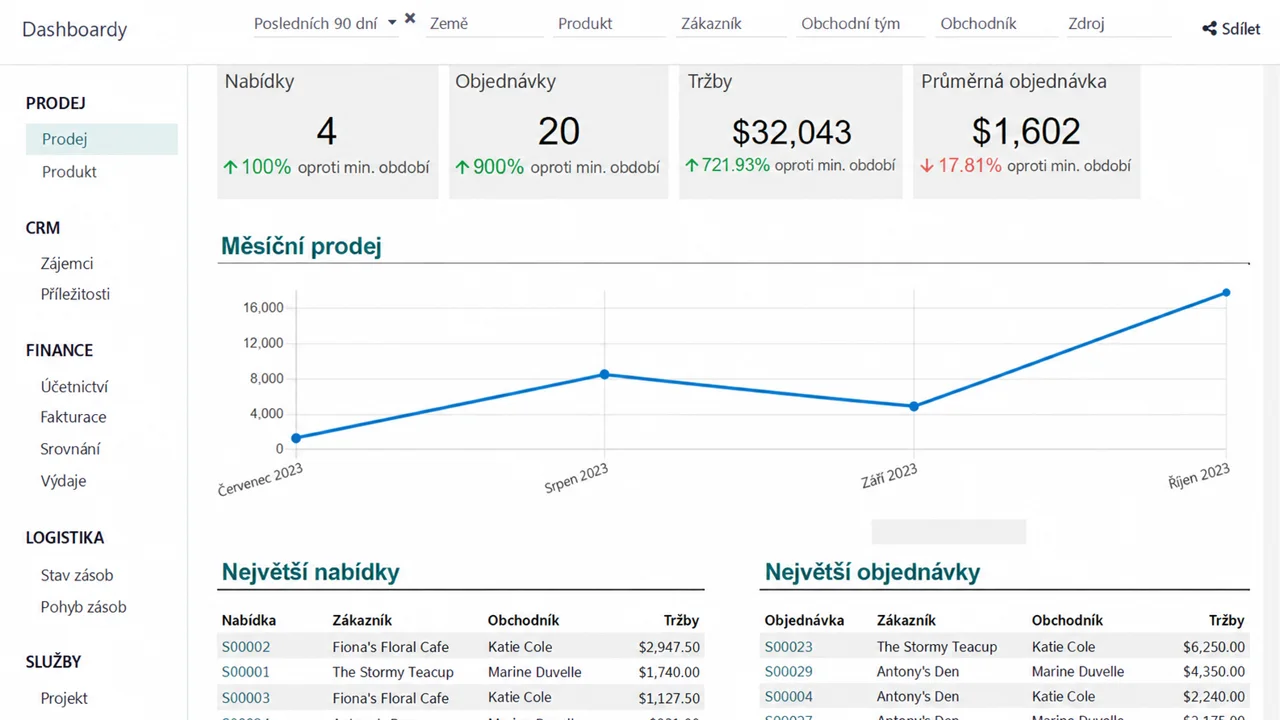This screenshot has height=720, width=1280.
Task: Click the Nabídky KPI card
Action: (x=327, y=132)
